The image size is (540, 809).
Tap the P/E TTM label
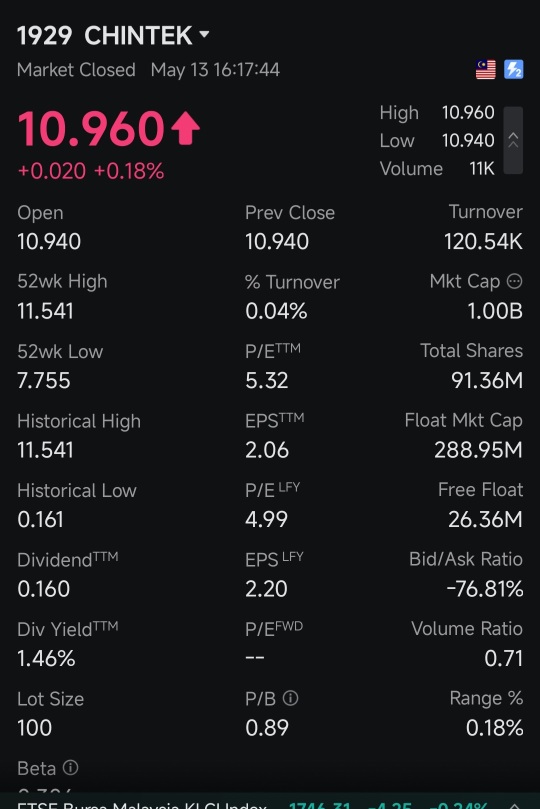(273, 351)
